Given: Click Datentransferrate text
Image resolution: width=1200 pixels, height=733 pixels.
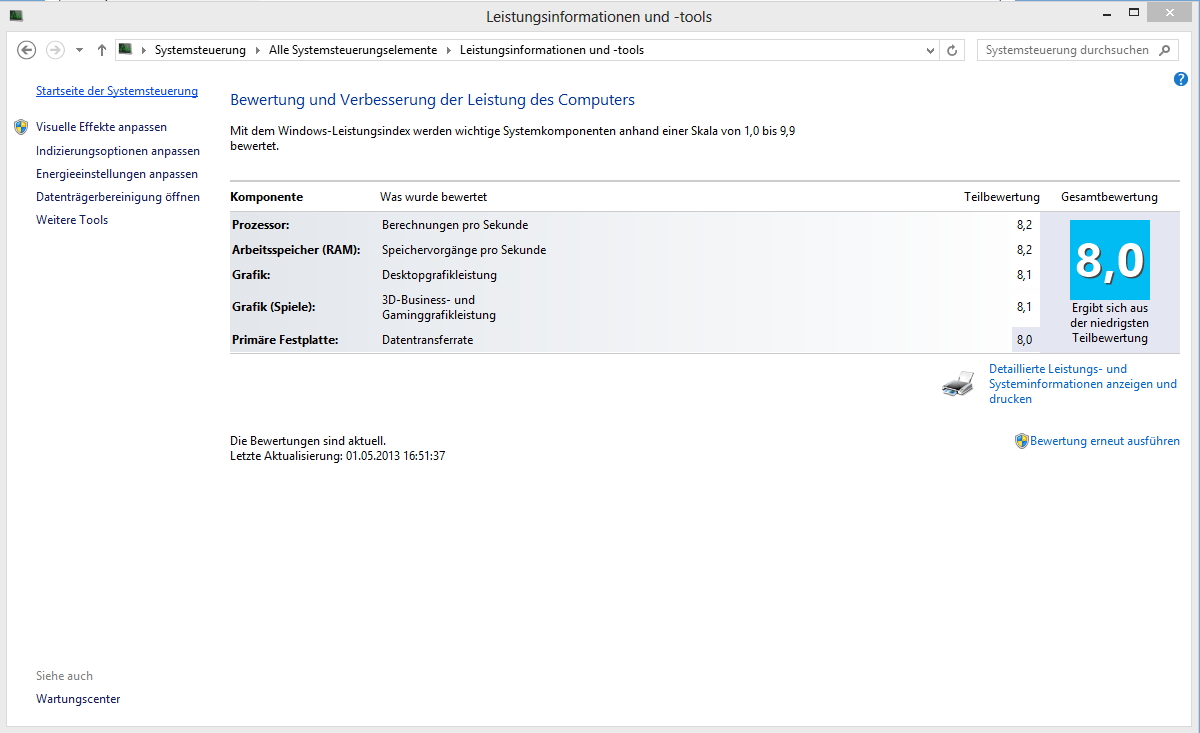Looking at the screenshot, I should click(427, 340).
